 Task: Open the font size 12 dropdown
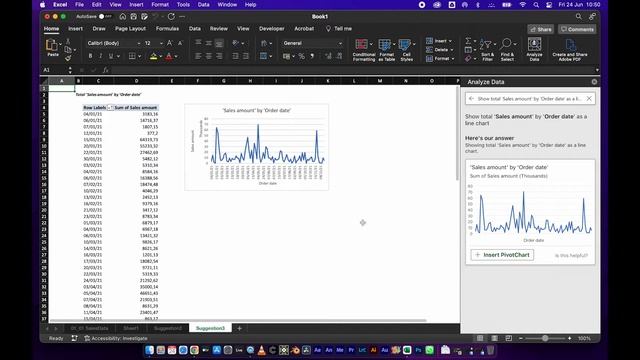[x=161, y=43]
